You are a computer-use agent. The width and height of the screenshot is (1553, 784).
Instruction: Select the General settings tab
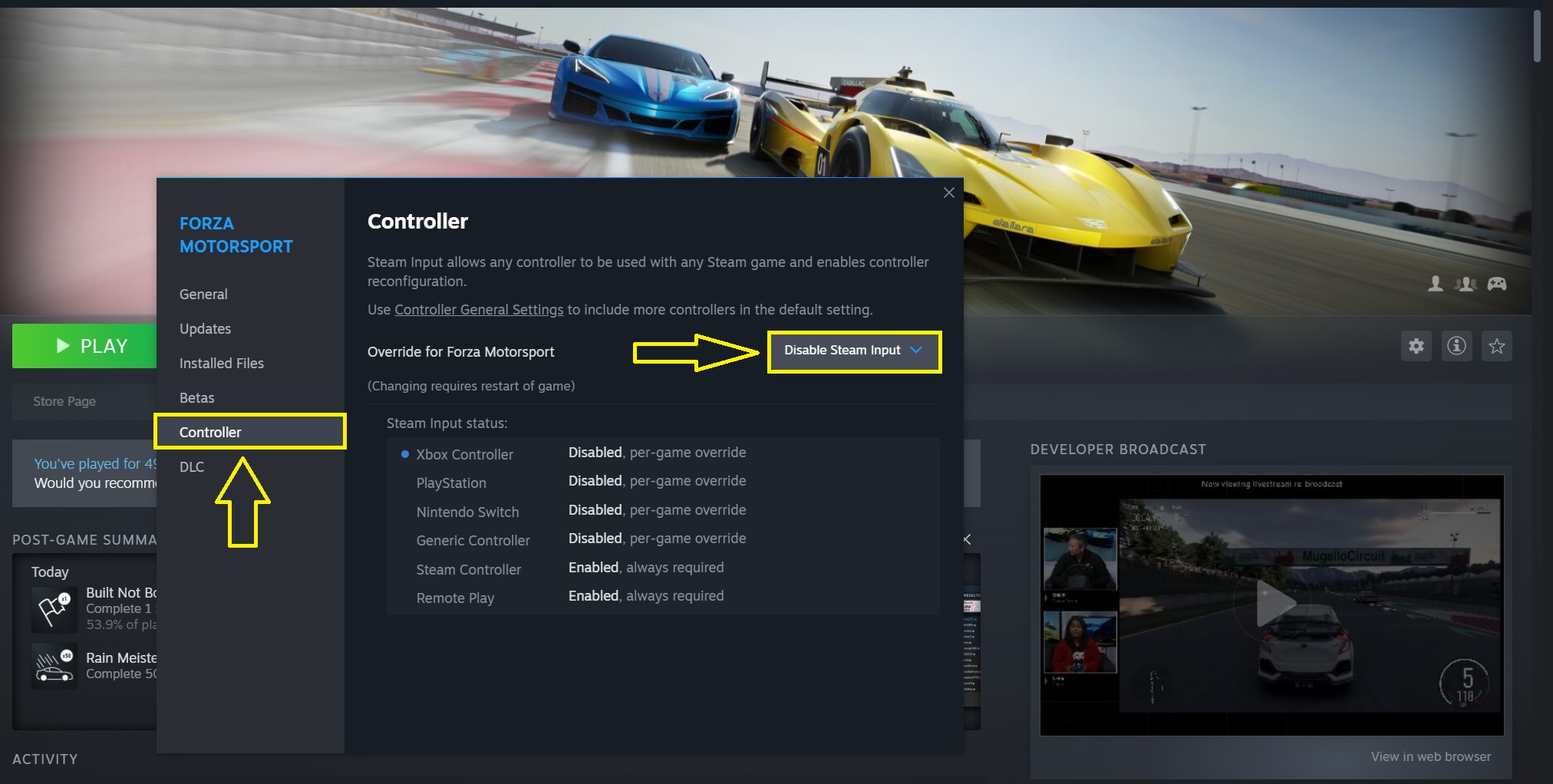[x=203, y=295]
